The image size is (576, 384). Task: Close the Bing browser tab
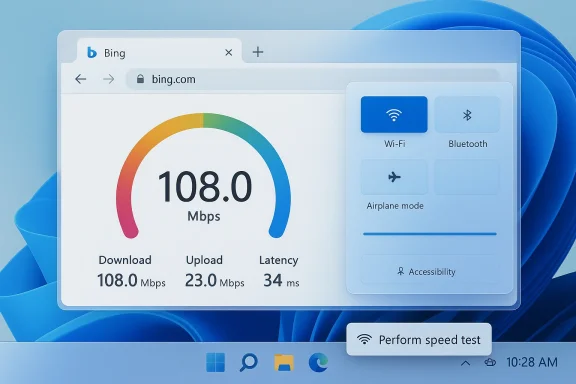228,53
